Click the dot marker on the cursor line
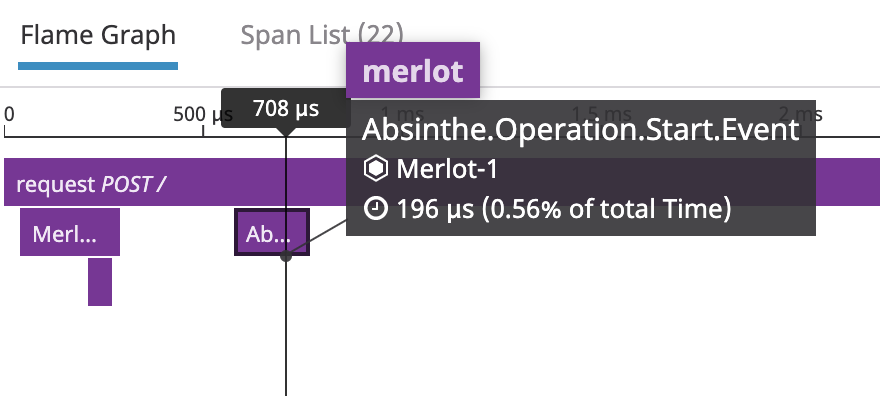880x396 pixels. (286, 256)
